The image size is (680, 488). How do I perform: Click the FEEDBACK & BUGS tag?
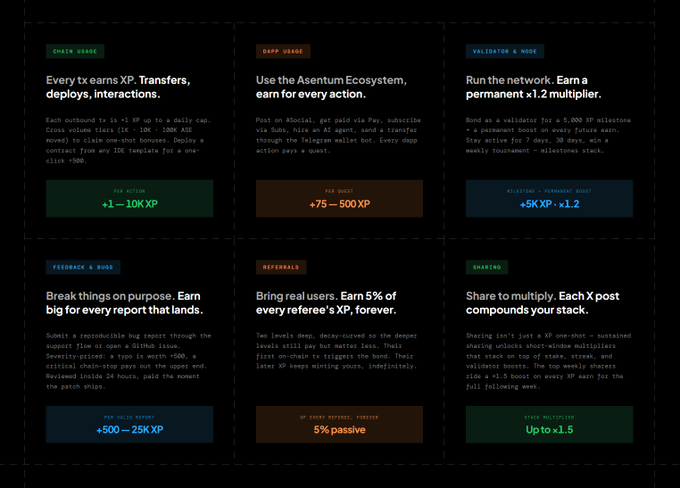pos(83,267)
